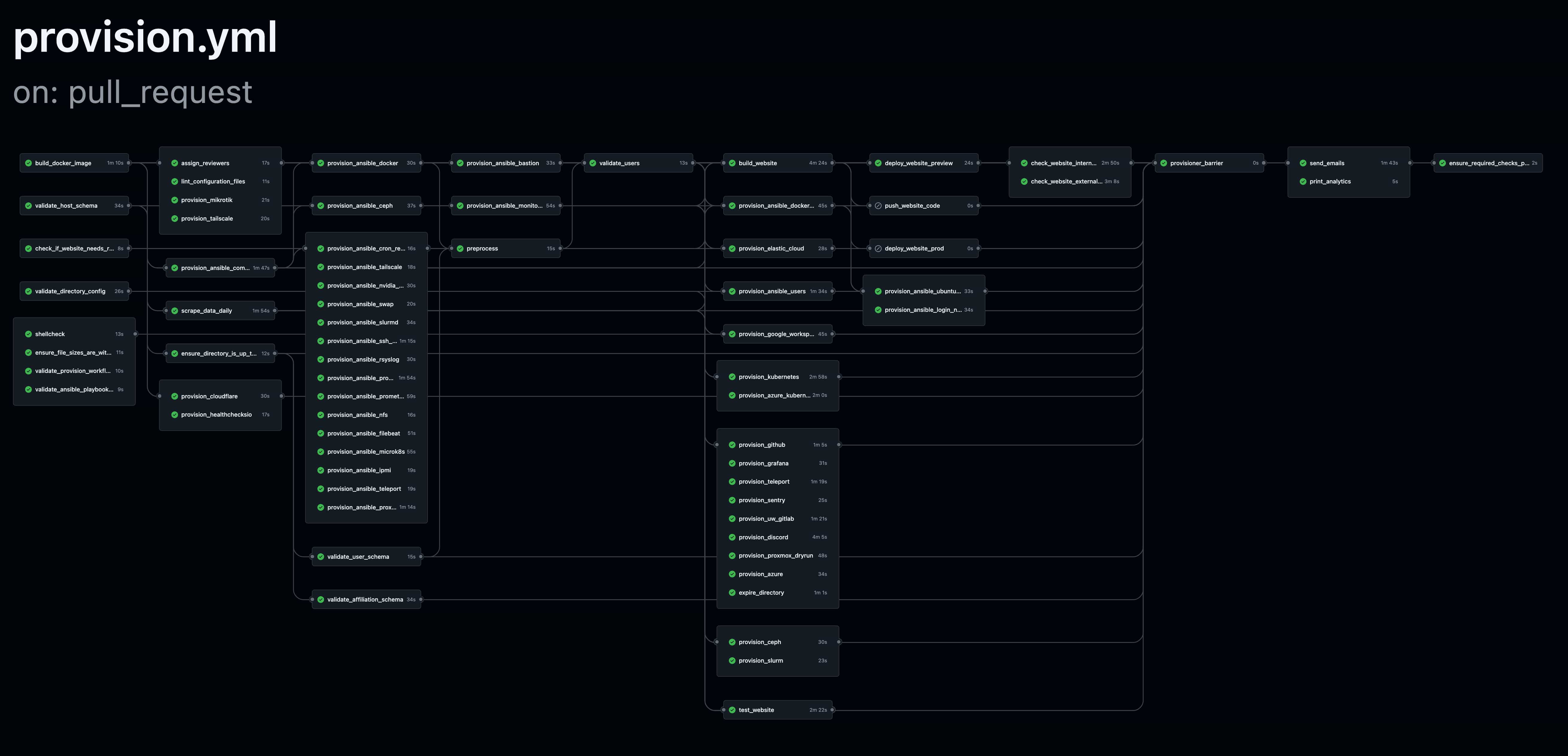View the preprocess job
1568x756 pixels.
[481, 248]
